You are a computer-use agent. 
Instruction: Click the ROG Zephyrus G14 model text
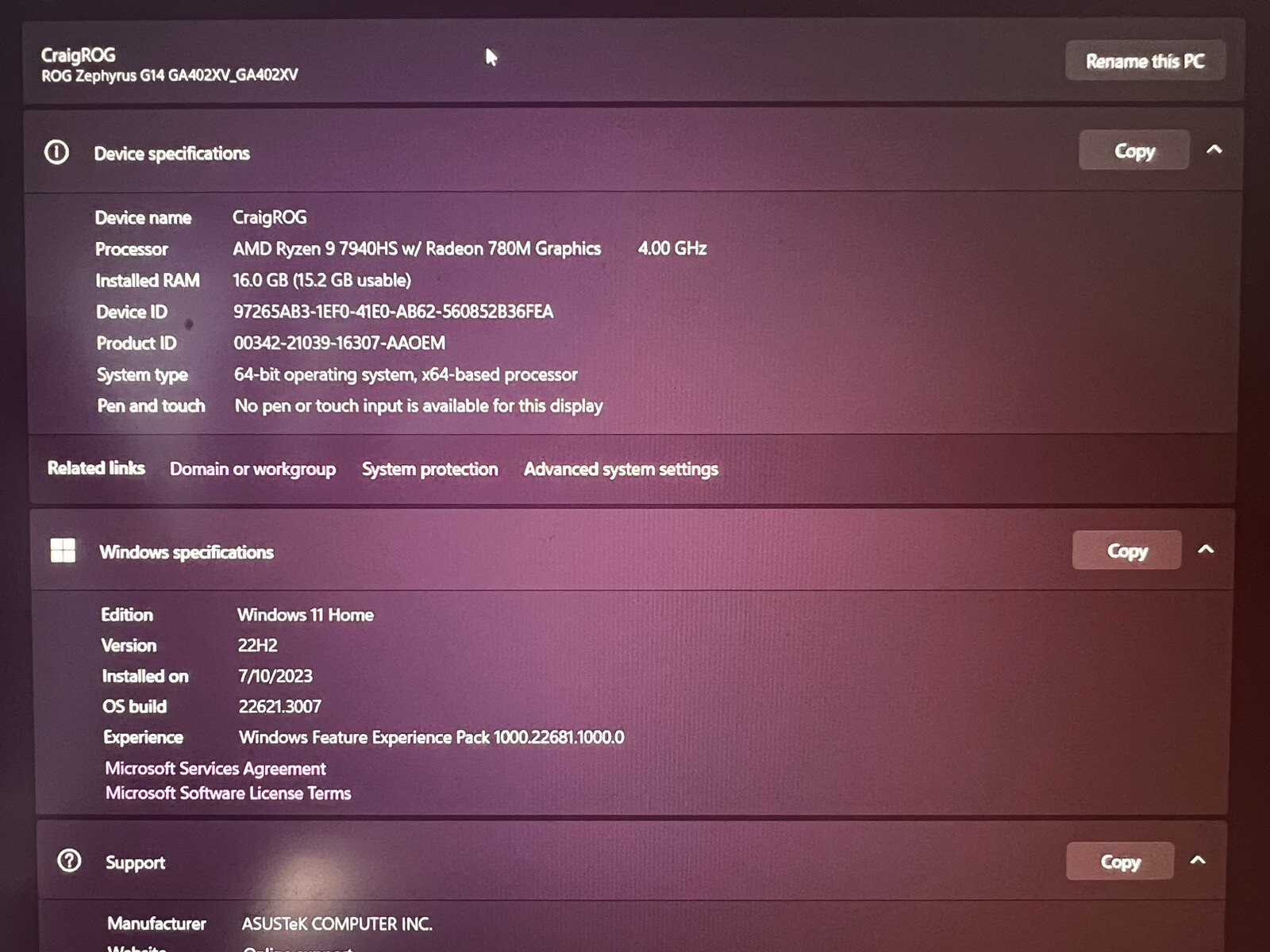tap(170, 75)
